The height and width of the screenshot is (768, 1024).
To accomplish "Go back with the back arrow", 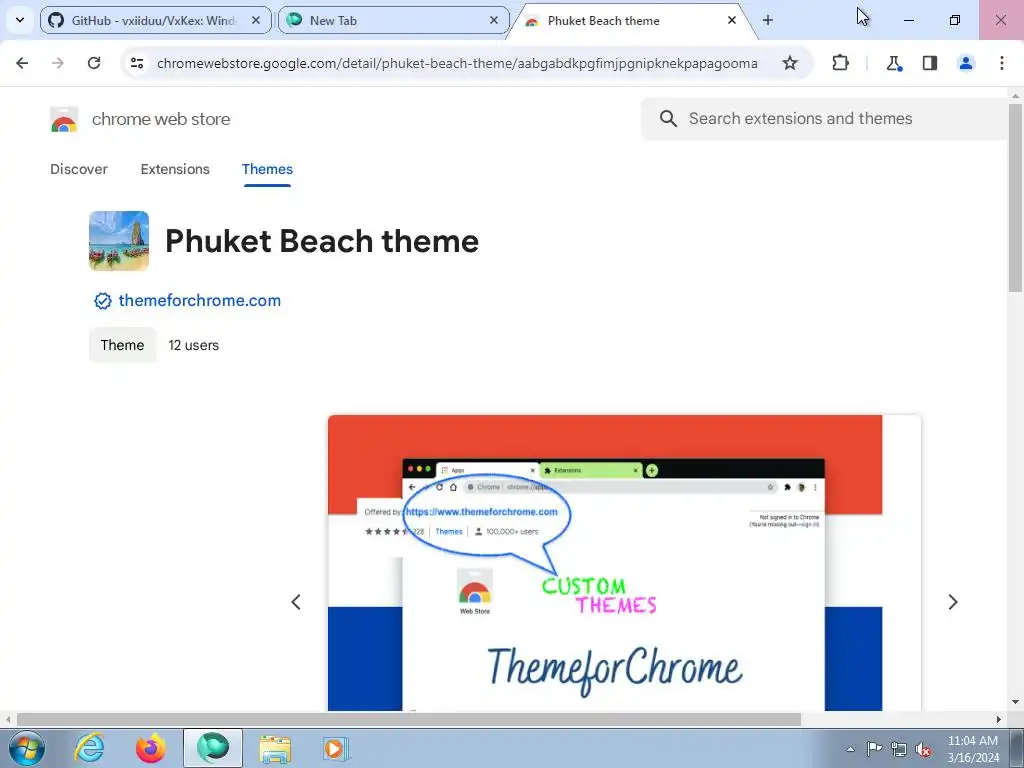I will 22,63.
